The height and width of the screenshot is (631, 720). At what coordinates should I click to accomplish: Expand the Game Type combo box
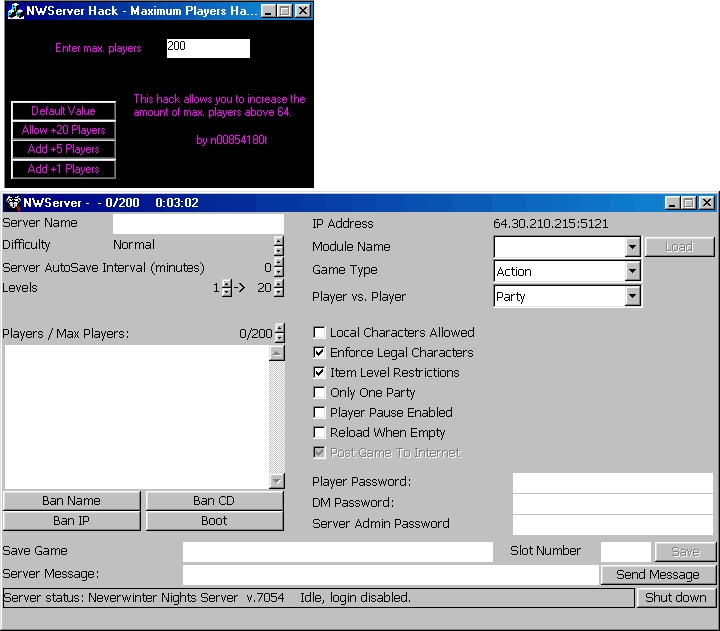pyautogui.click(x=631, y=272)
